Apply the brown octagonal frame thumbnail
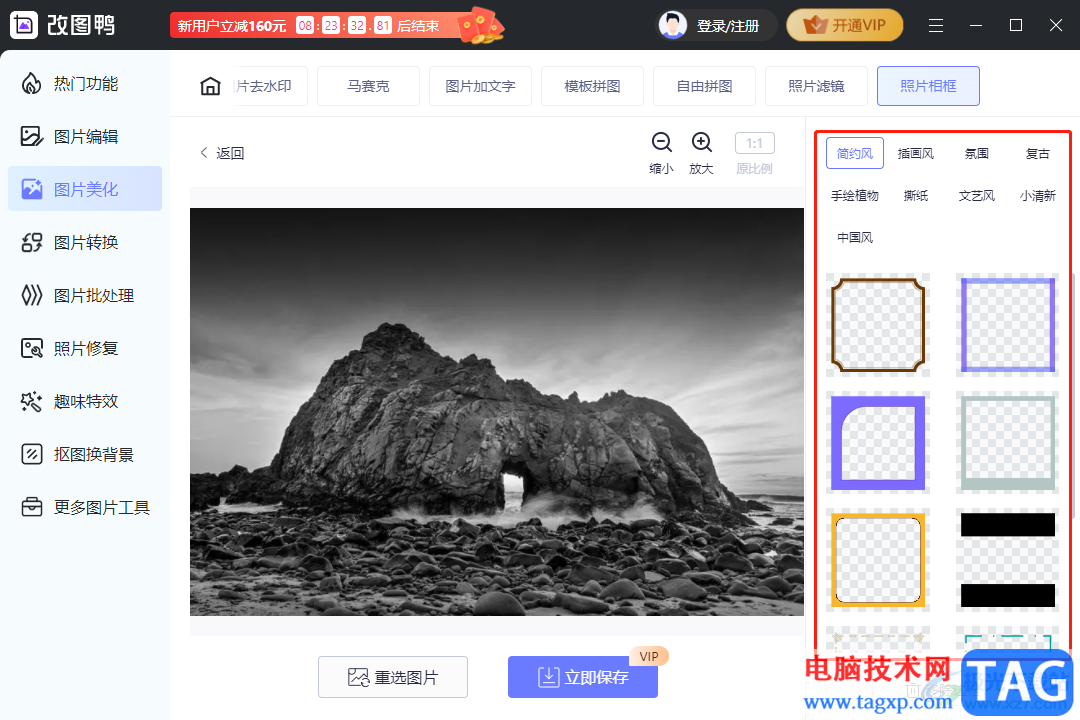 878,325
